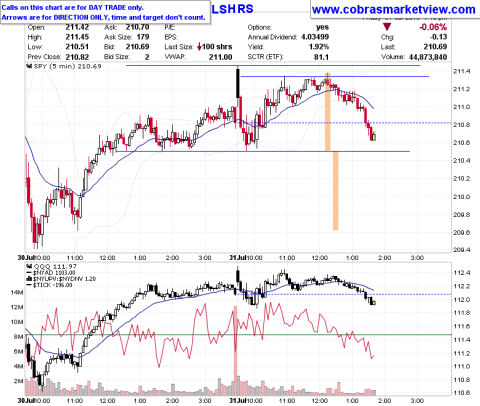
Task: Click the green last candle on the SPY chart
Action: [x=374, y=136]
